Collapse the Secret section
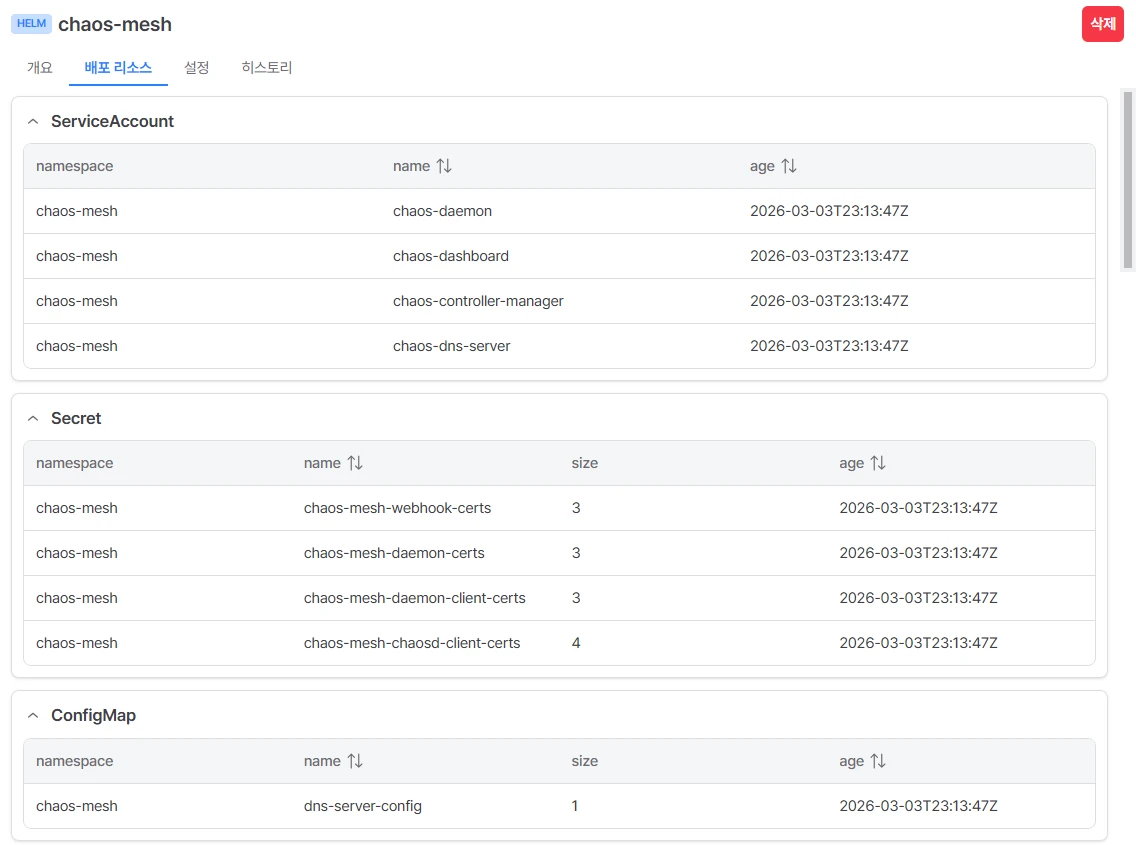Image resolution: width=1136 pixels, height=845 pixels. point(33,419)
